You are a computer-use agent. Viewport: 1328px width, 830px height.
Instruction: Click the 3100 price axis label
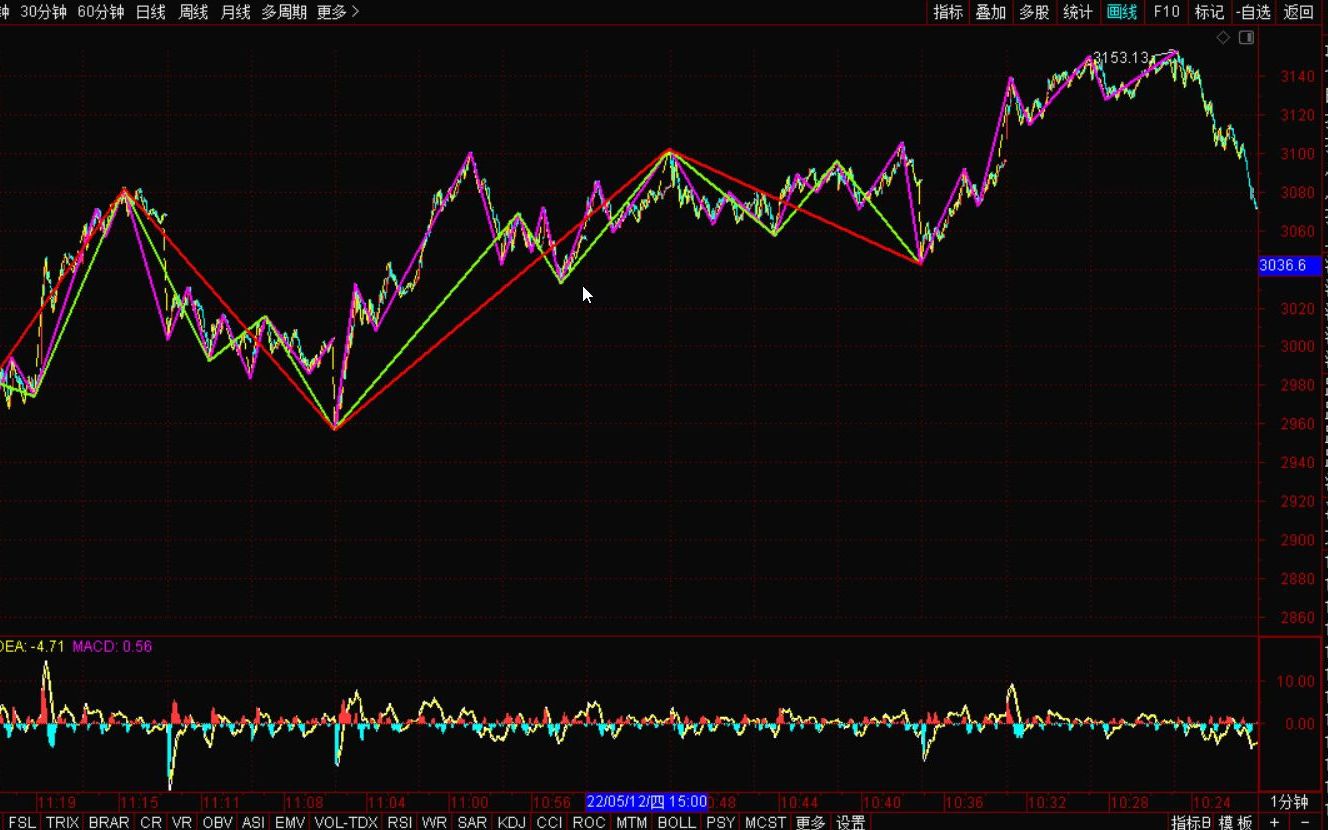[1298, 153]
